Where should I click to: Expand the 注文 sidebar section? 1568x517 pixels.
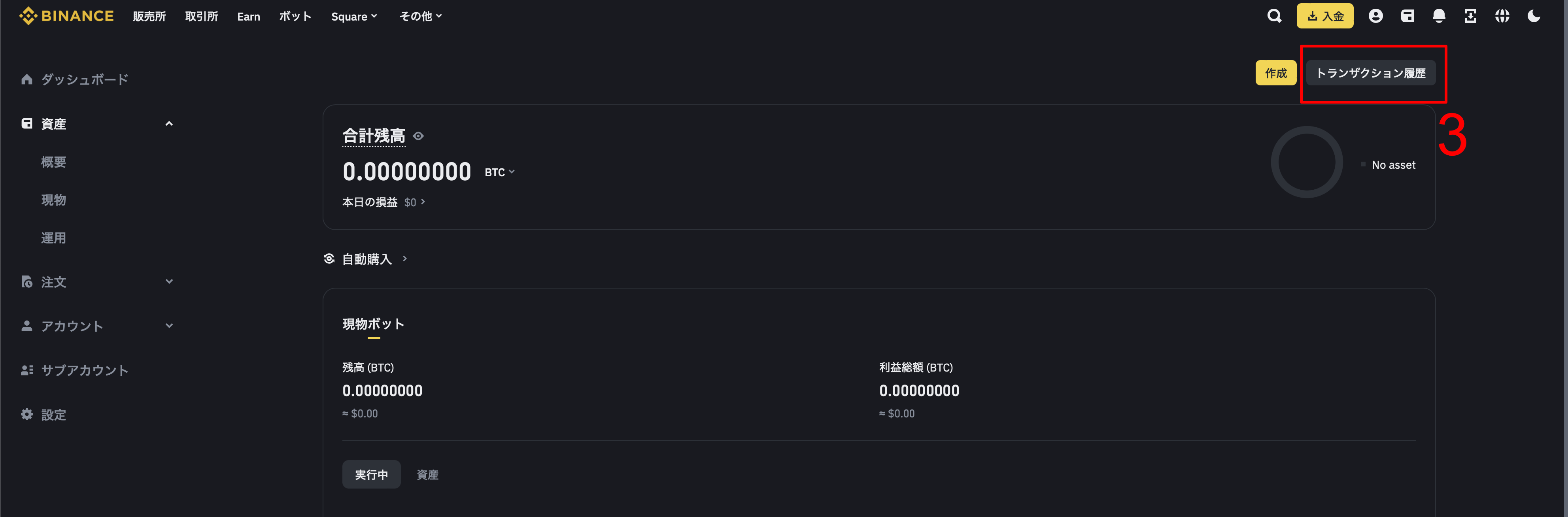coord(169,281)
